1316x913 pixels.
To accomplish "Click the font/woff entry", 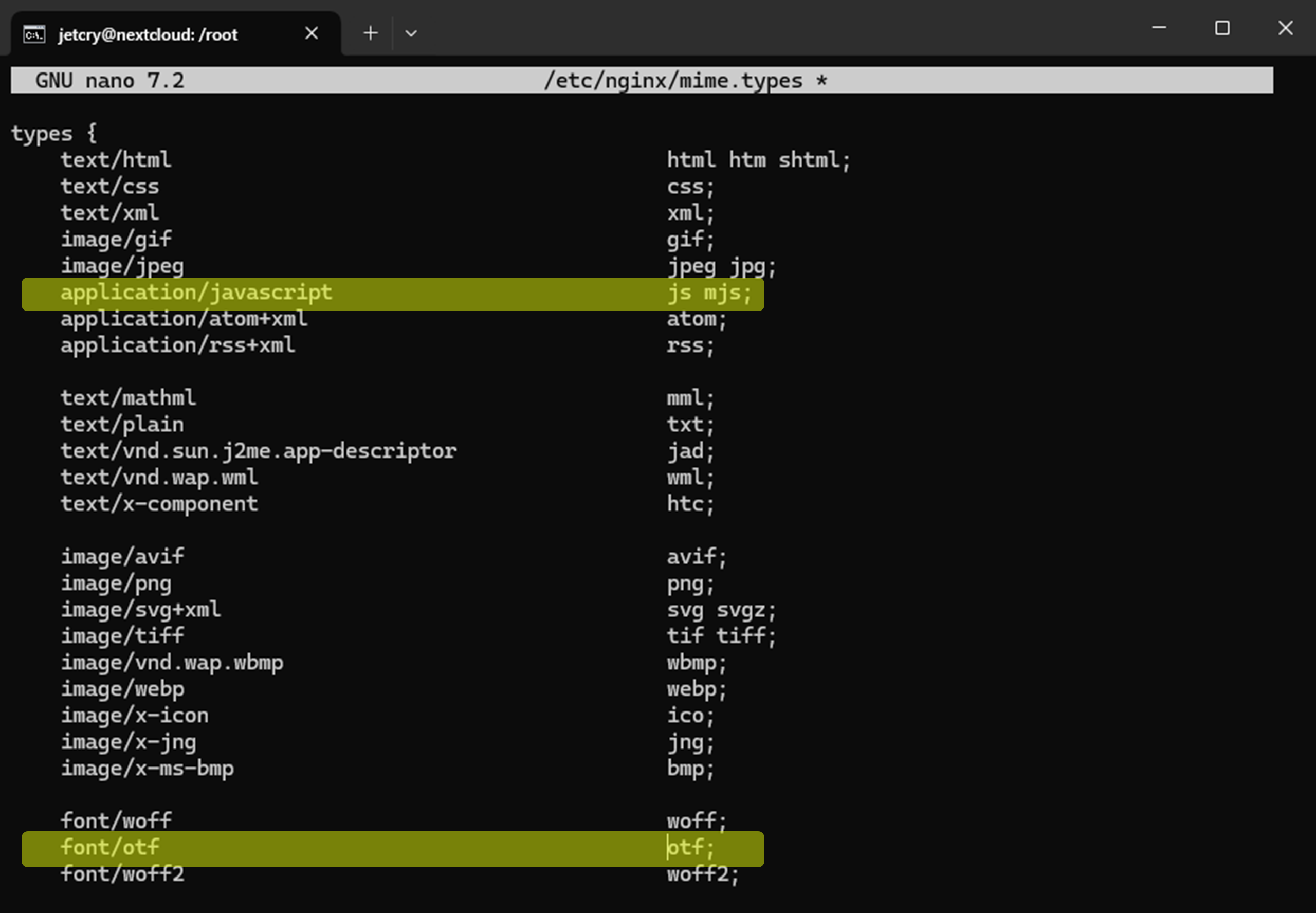I will tap(116, 821).
